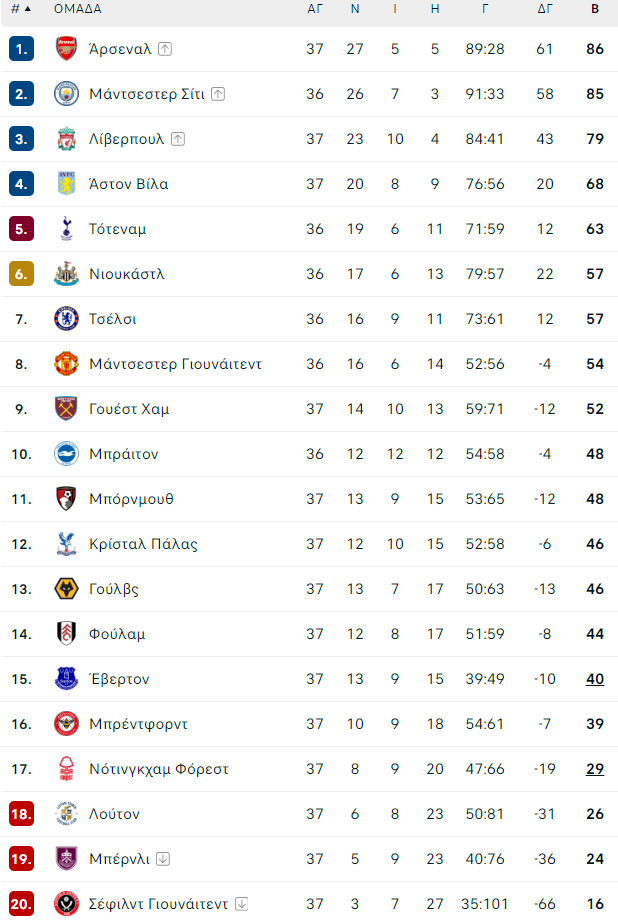Click the down arrow icon beside Σέφιλντ Γιουνάιτεντ

pyautogui.click(x=242, y=904)
